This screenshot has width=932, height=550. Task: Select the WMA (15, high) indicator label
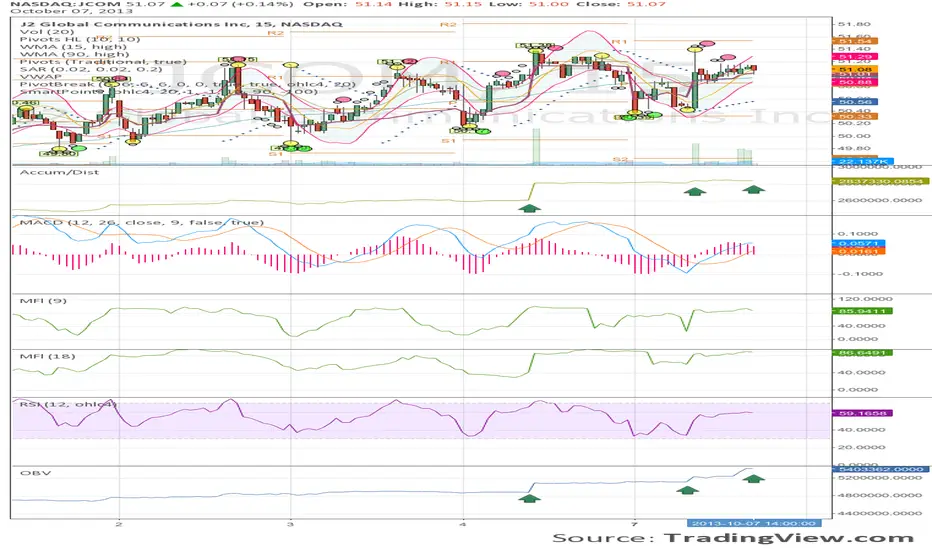tap(73, 46)
